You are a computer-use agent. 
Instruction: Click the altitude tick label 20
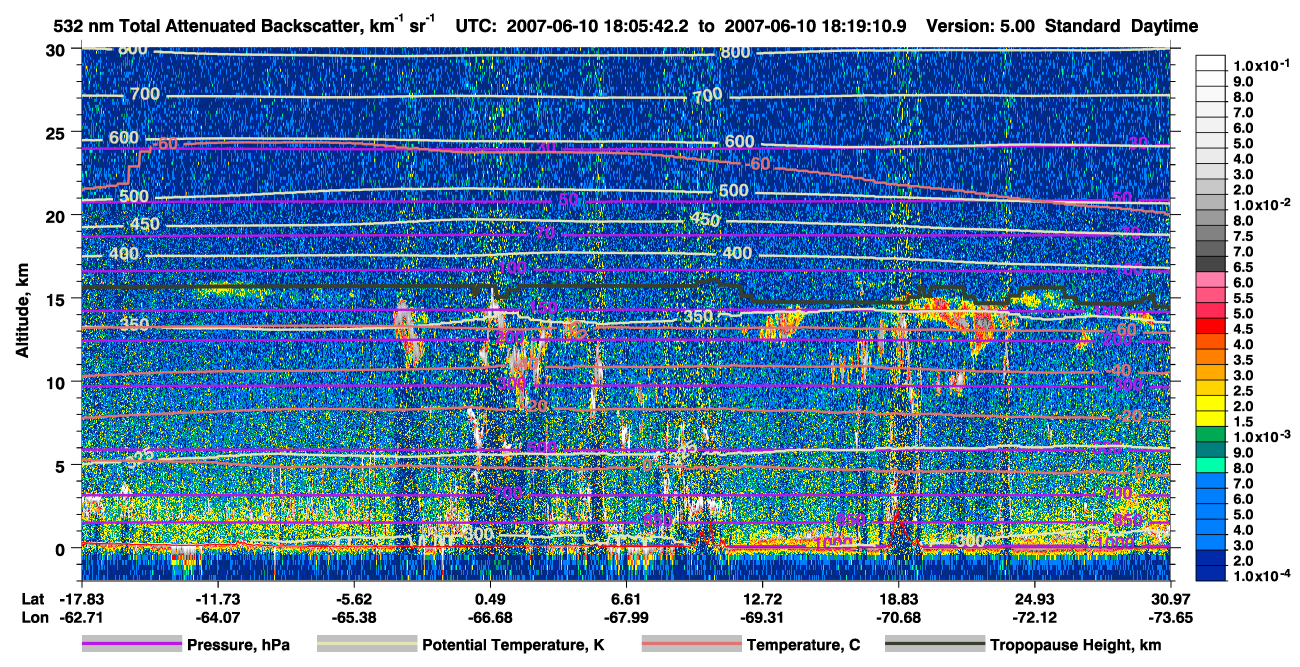tap(57, 215)
